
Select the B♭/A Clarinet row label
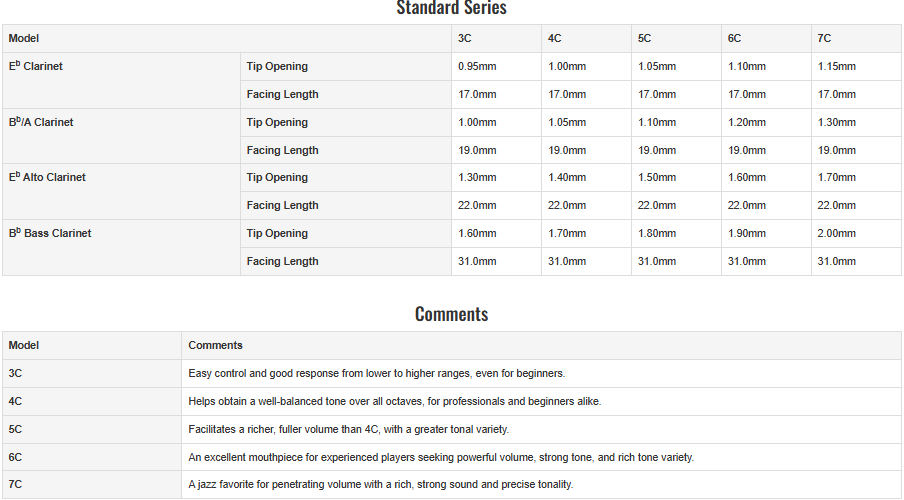[41, 122]
